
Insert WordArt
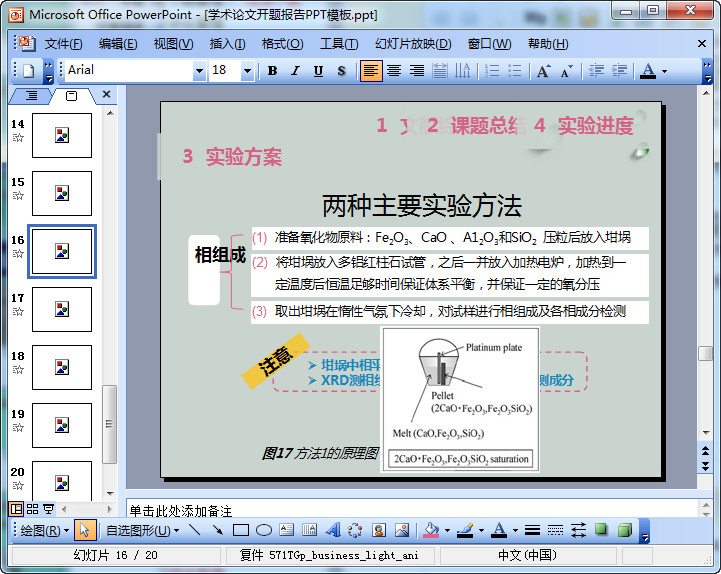click(333, 530)
